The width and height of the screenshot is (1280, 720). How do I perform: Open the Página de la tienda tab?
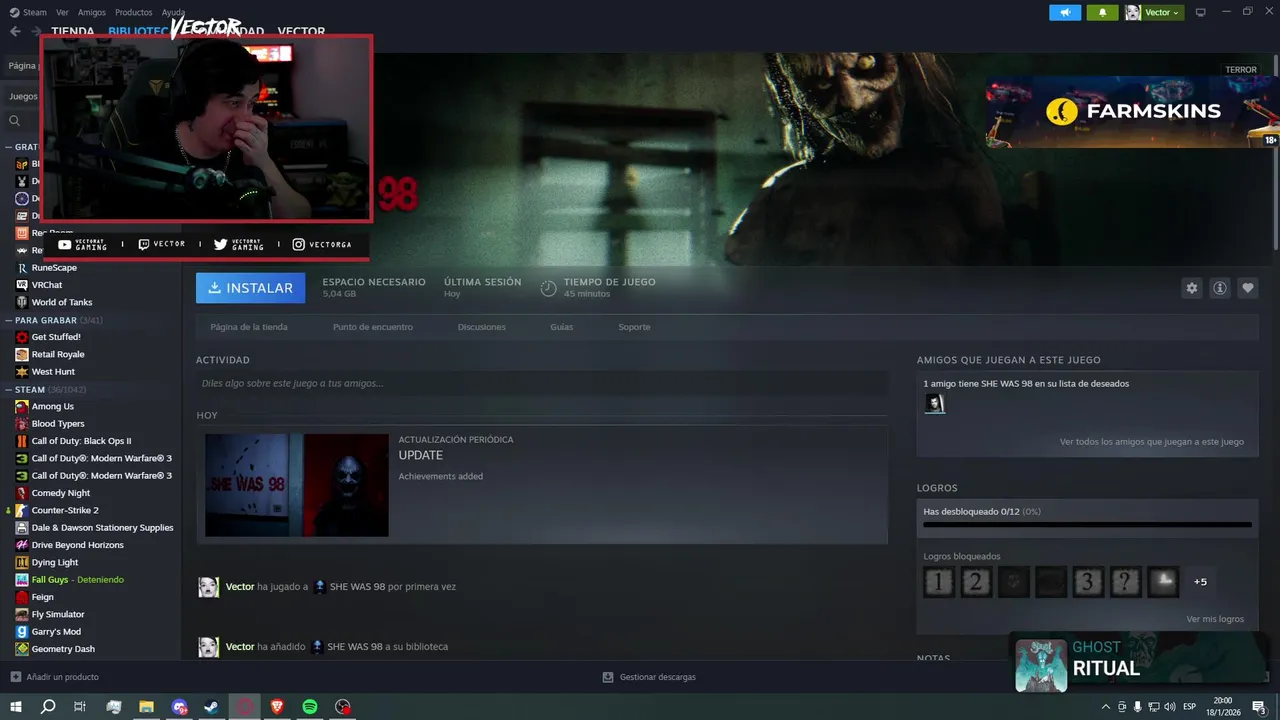pyautogui.click(x=249, y=327)
